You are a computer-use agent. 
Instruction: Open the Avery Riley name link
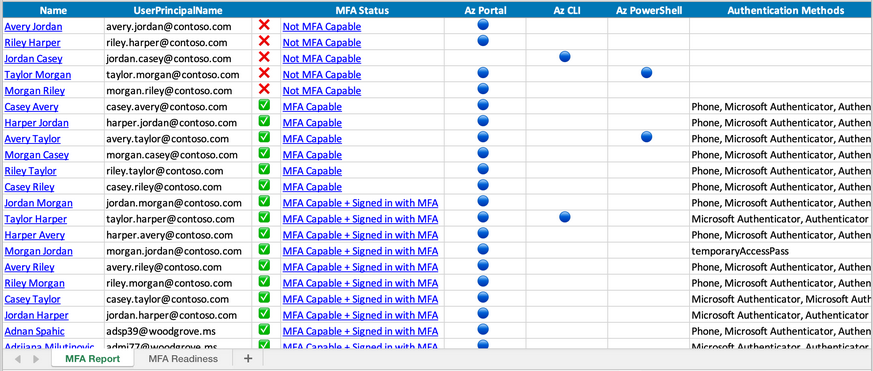(x=30, y=267)
